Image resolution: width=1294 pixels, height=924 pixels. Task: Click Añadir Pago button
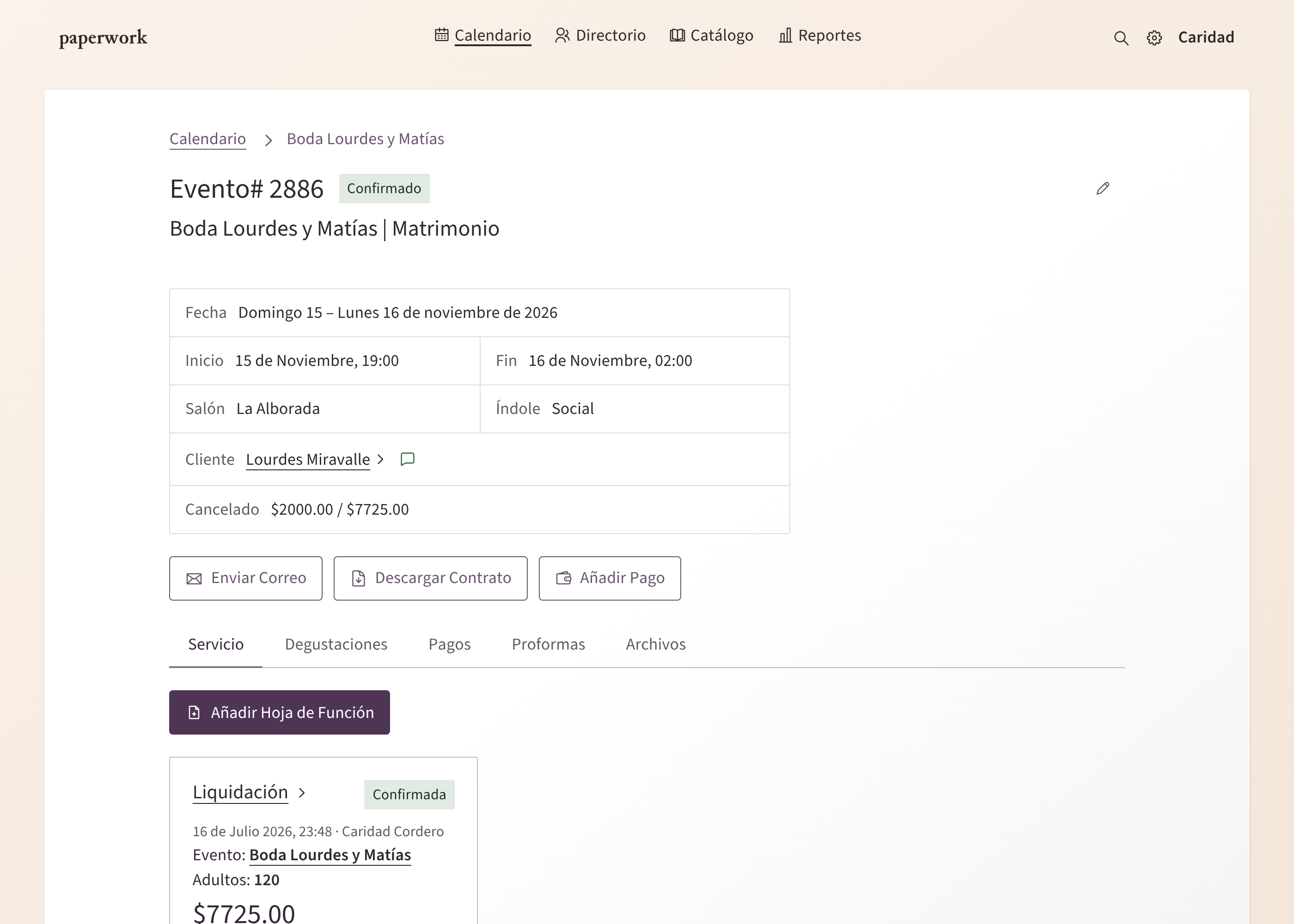pos(610,578)
